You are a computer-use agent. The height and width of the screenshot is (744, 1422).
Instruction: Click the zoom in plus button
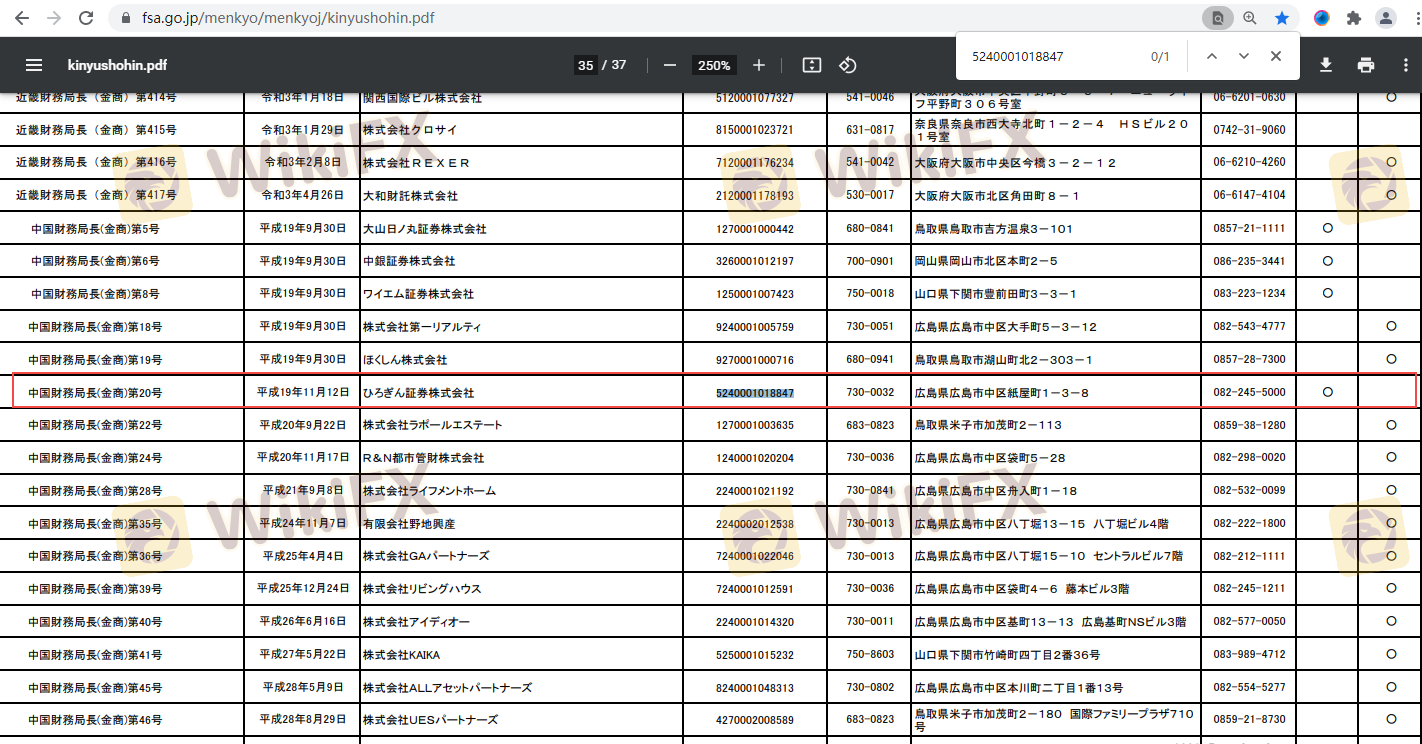point(759,65)
